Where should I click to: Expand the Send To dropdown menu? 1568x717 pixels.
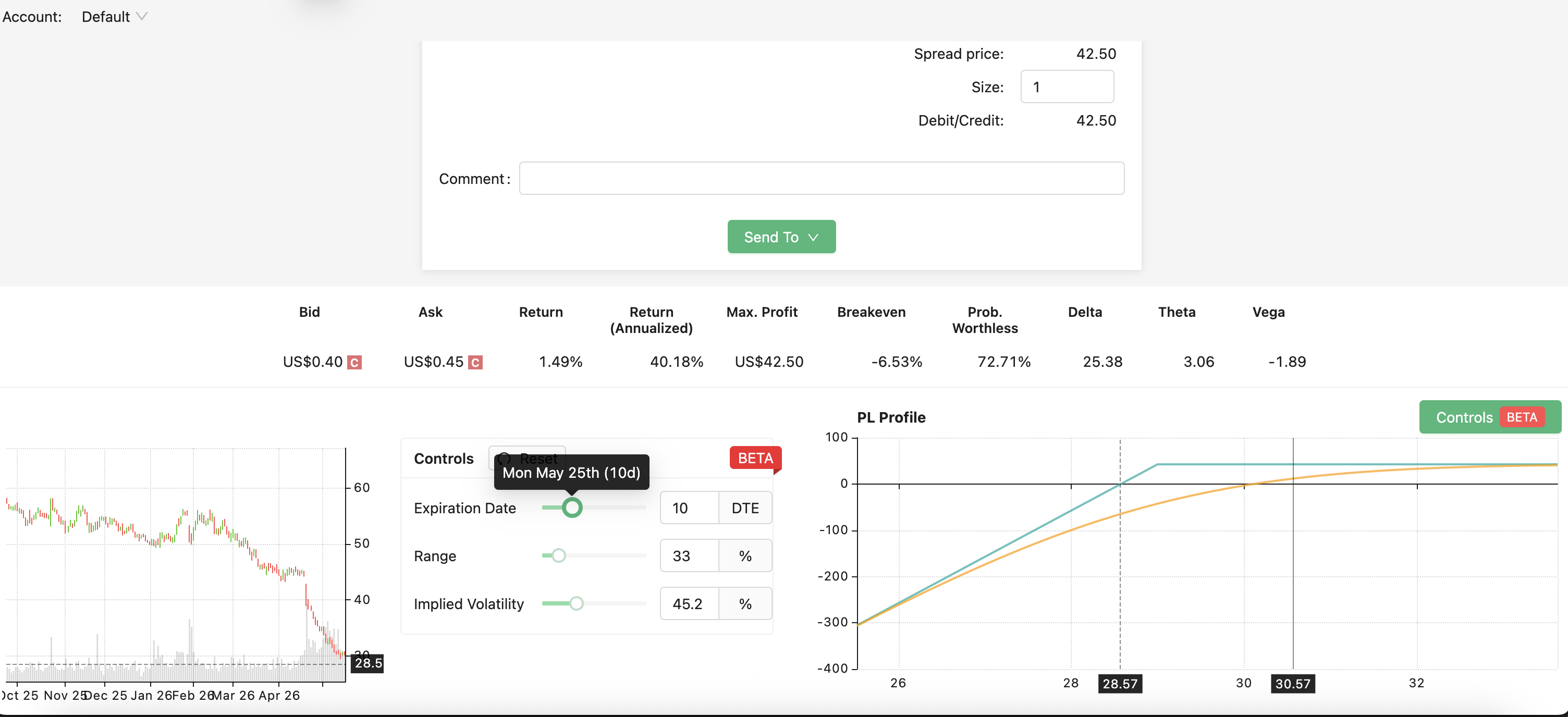(781, 237)
